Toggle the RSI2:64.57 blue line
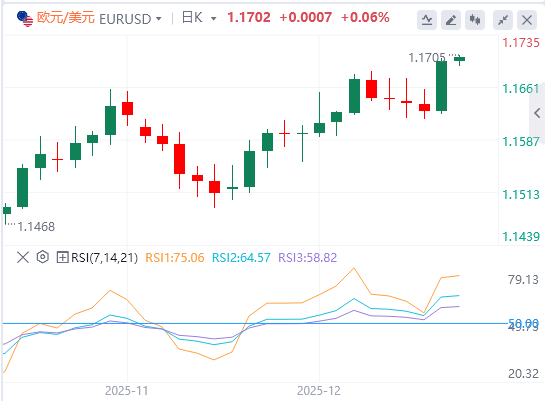545x401 pixels. (x=241, y=258)
